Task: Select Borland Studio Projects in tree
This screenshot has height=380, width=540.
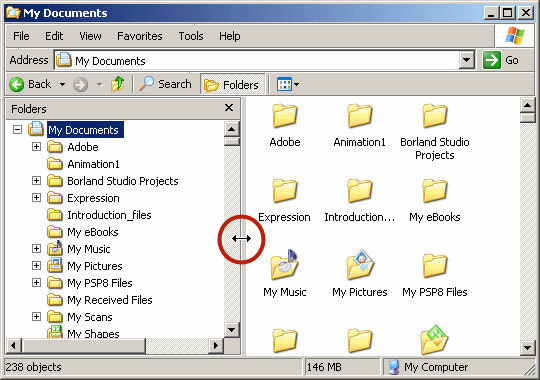Action: tap(123, 181)
